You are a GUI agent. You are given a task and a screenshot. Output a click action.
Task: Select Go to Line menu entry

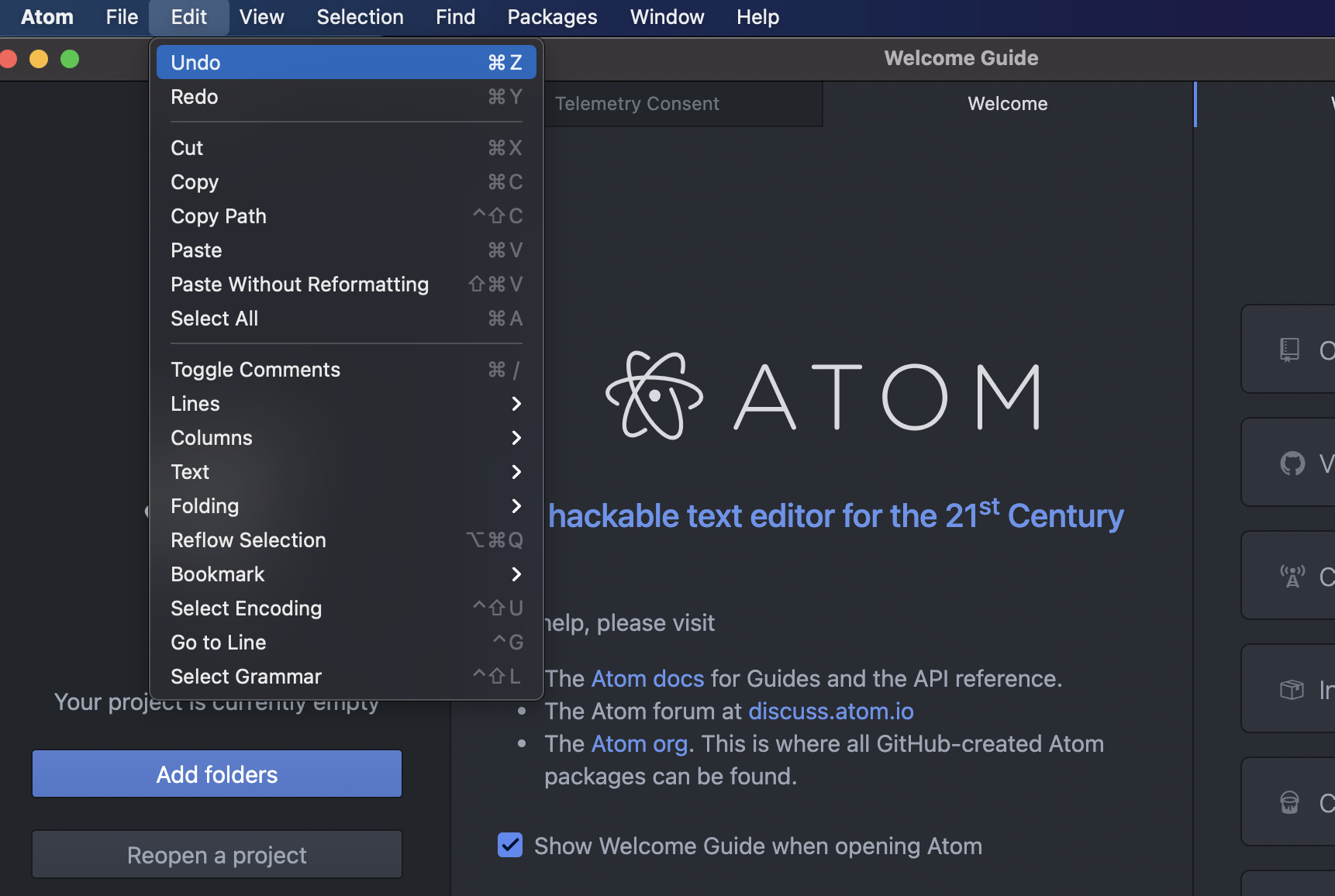346,643
